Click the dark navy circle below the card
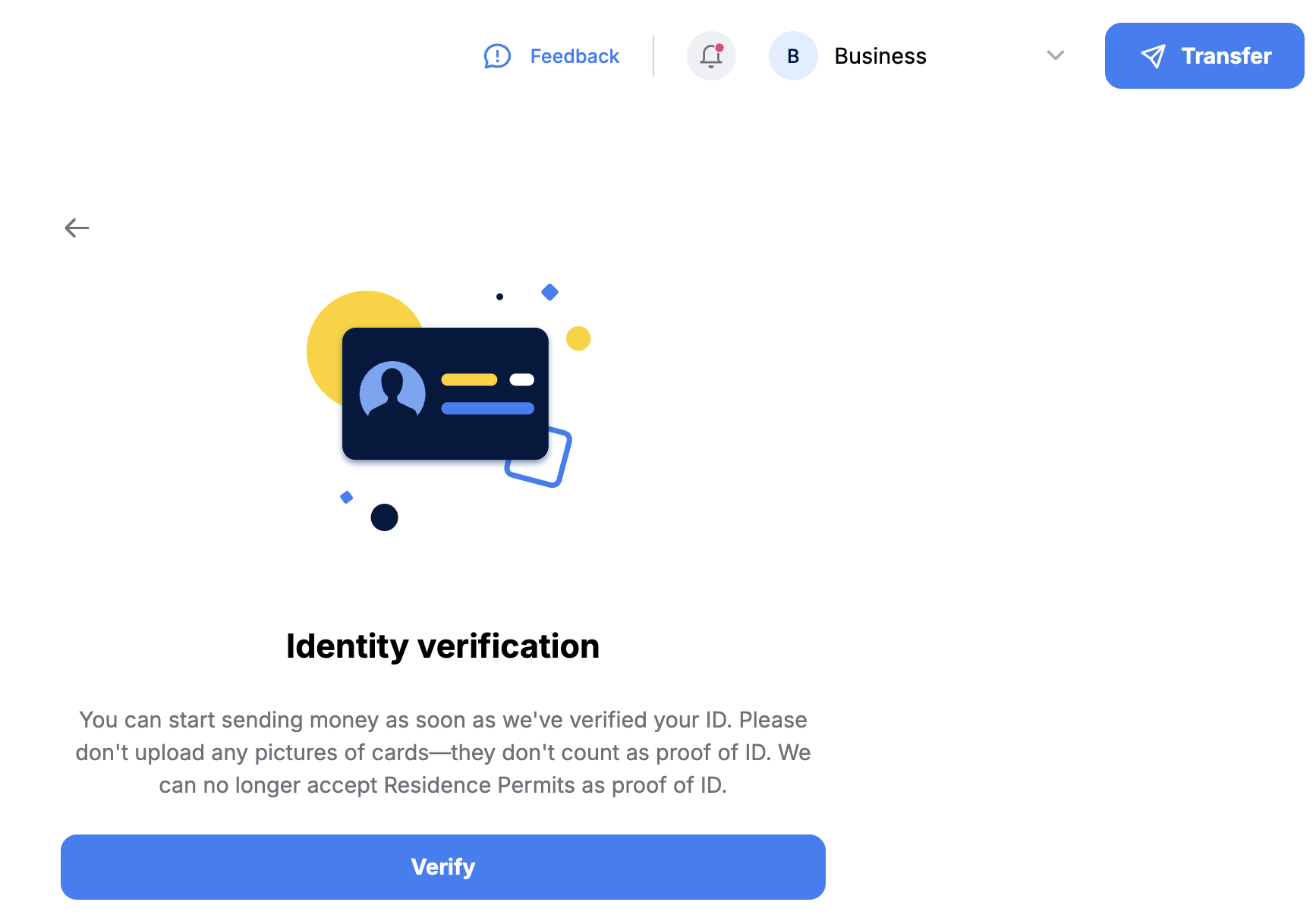Image resolution: width=1316 pixels, height=924 pixels. pos(384,517)
